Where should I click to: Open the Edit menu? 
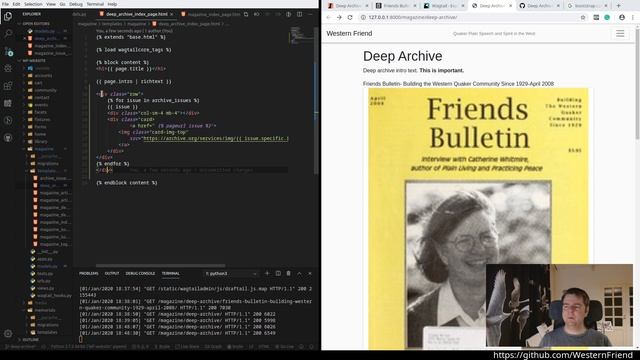pyautogui.click(x=16, y=4)
